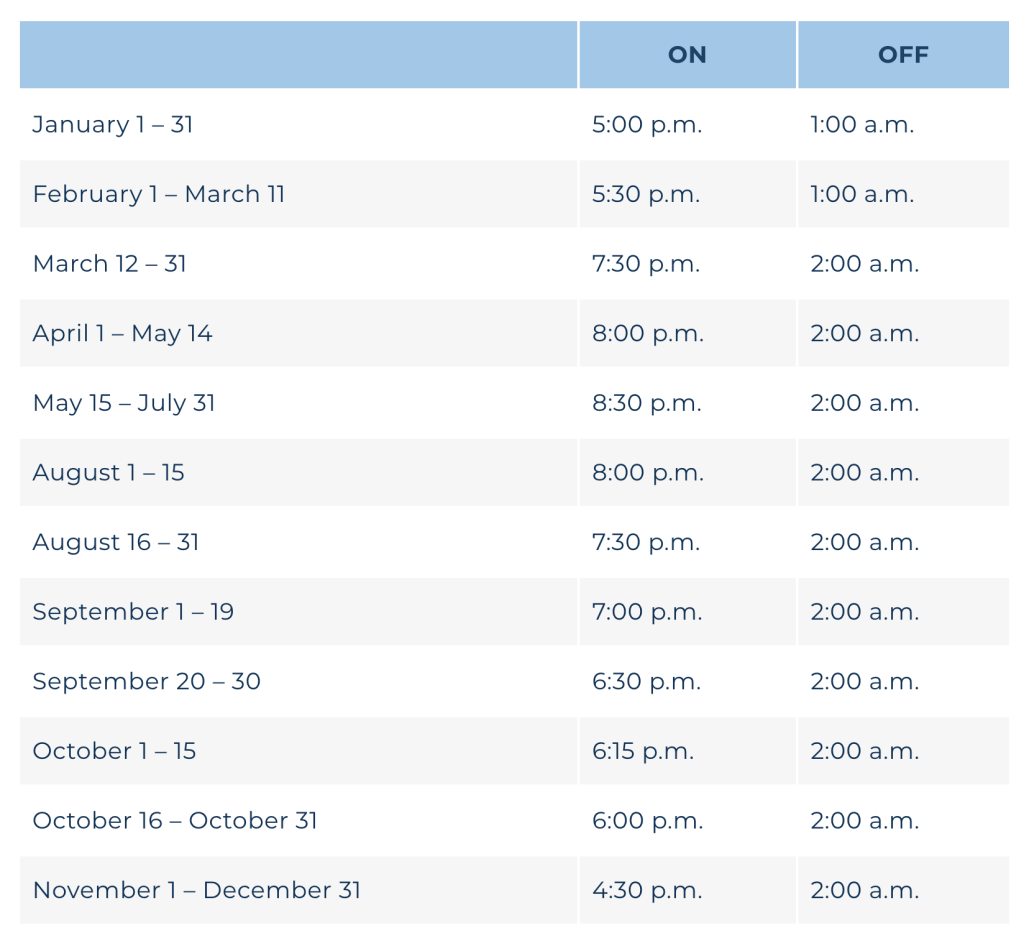Viewport: 1024px width, 946px height.
Task: Select the January 1 – 31 date cell
Action: (x=113, y=124)
